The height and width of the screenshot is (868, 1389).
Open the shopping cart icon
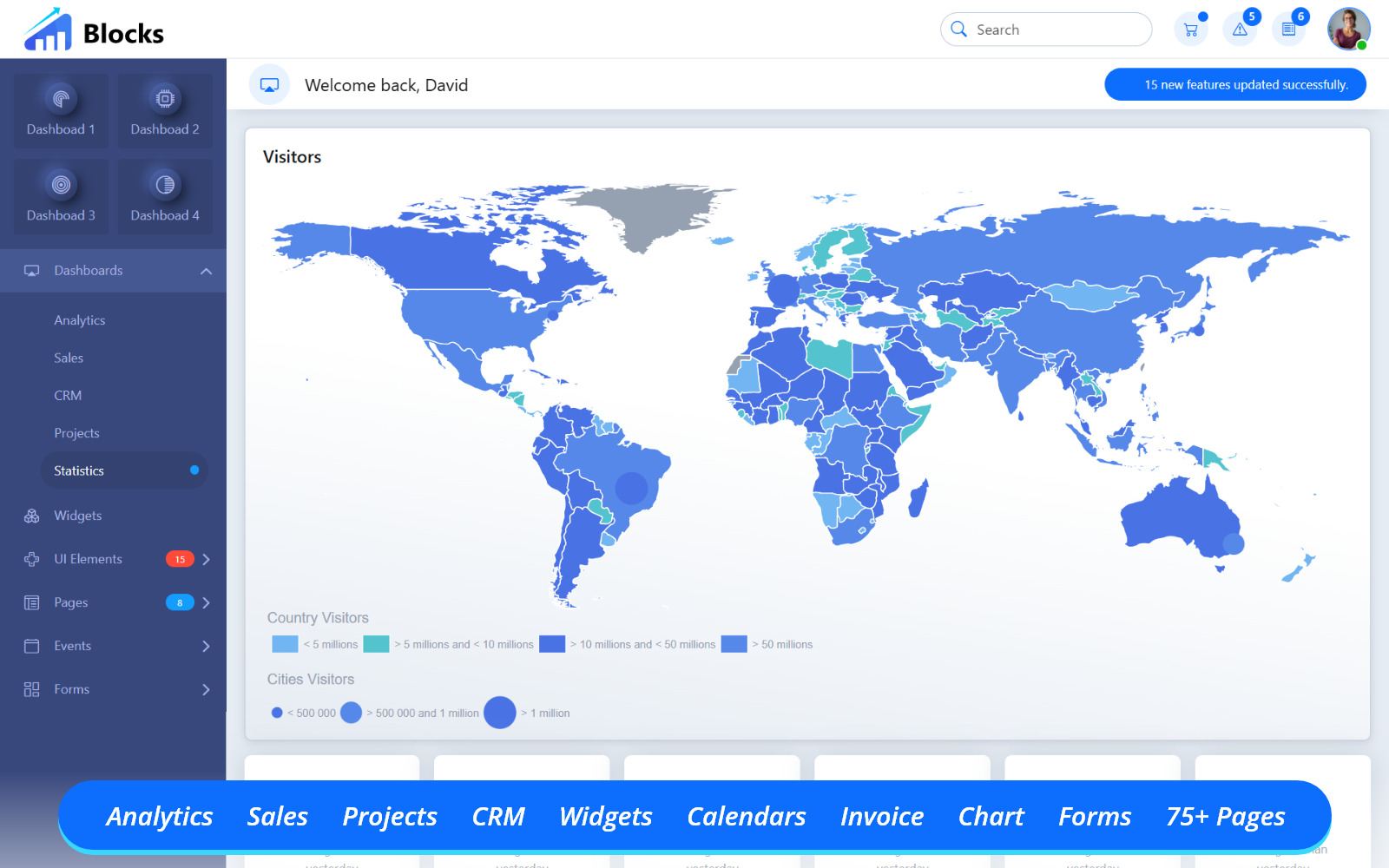[1190, 30]
